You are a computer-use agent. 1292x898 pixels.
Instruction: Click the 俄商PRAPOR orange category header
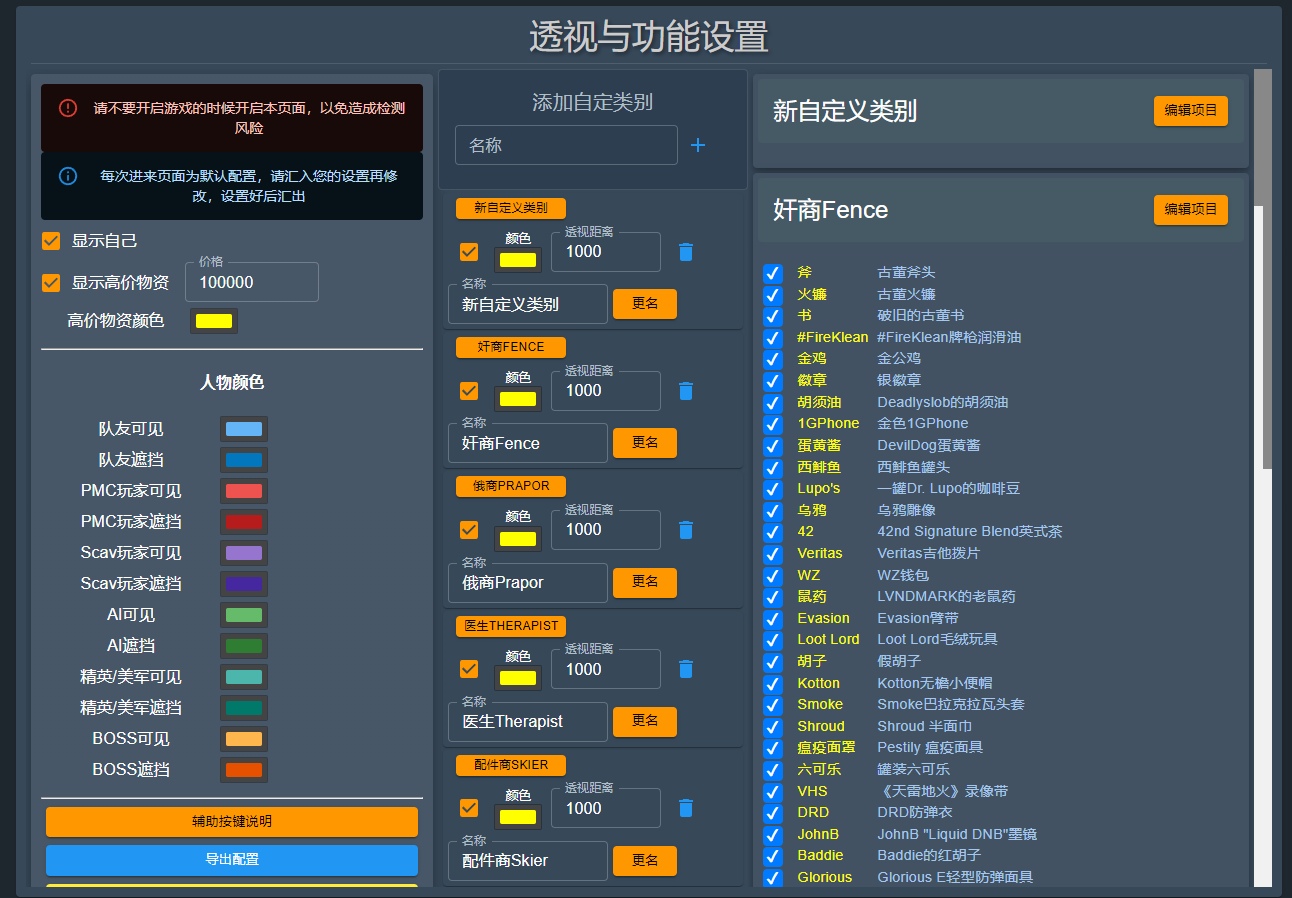point(510,486)
